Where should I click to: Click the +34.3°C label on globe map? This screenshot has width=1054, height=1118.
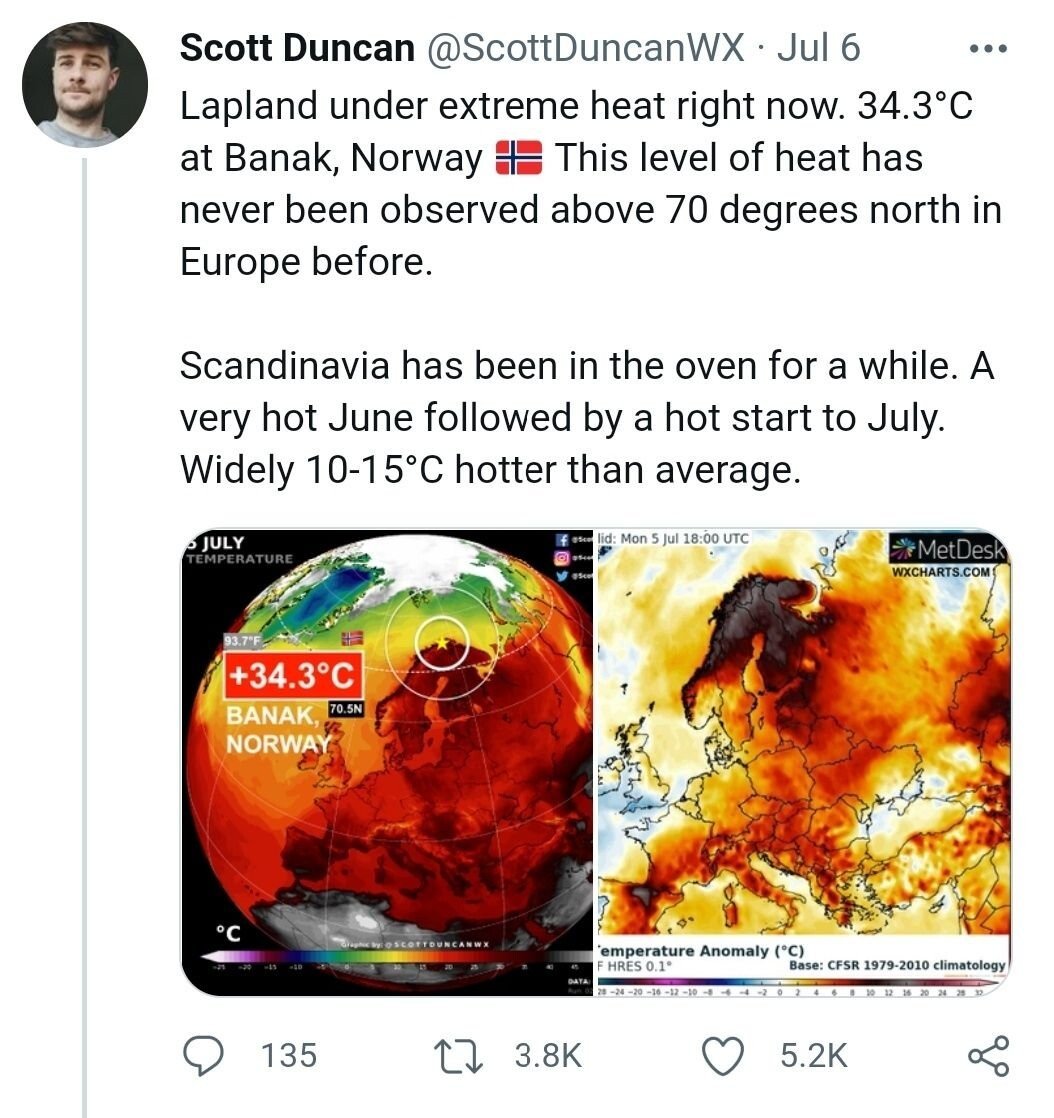[291, 677]
